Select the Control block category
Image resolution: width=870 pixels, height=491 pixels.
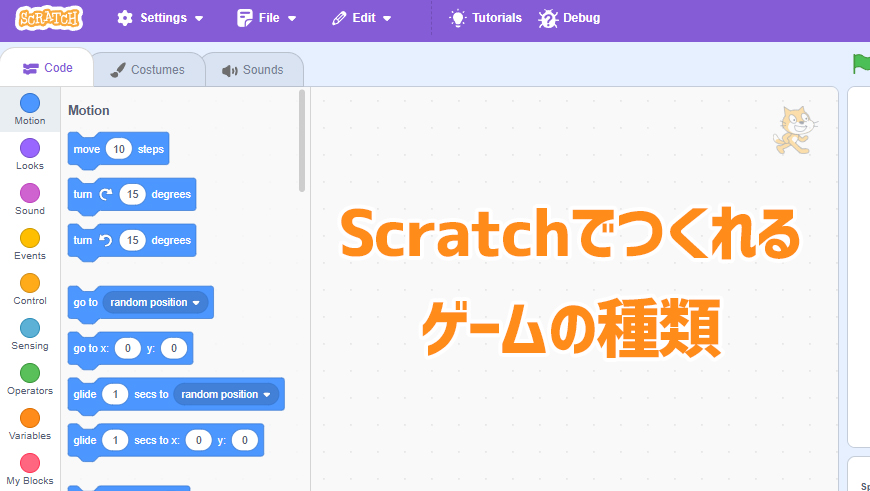coord(30,289)
